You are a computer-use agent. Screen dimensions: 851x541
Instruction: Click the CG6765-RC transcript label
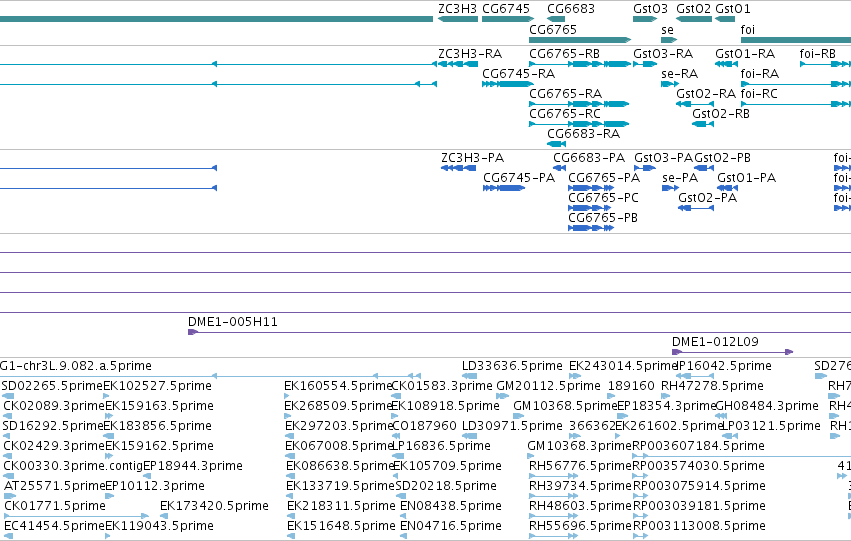[x=565, y=114]
